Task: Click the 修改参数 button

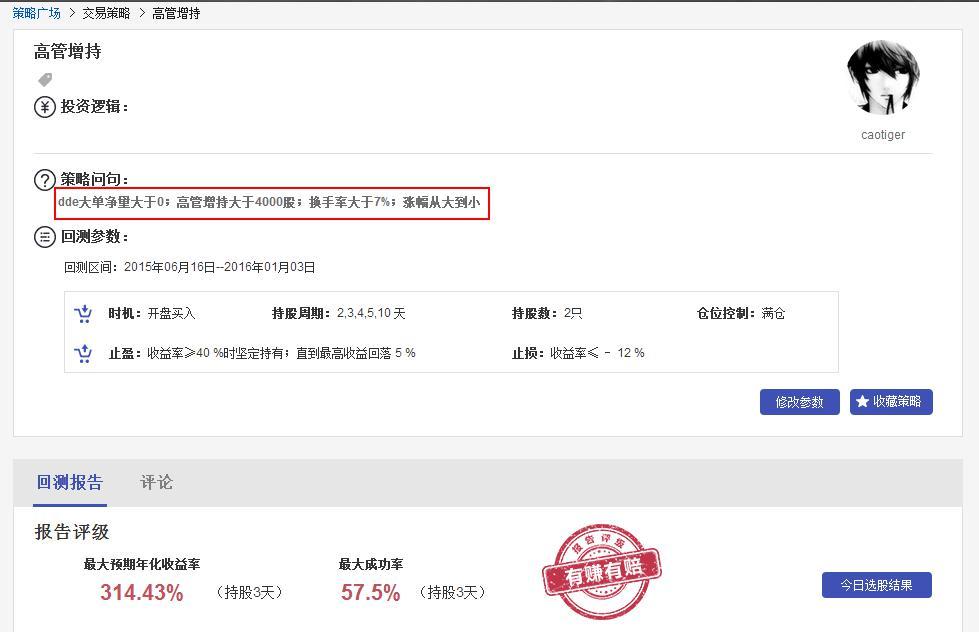Action: pos(799,401)
